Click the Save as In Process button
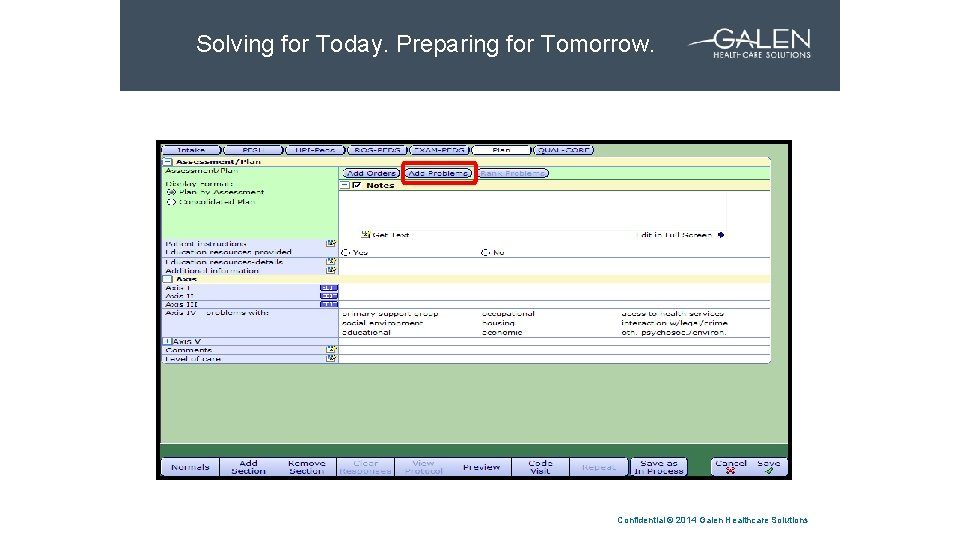This screenshot has width=960, height=540. [659, 467]
